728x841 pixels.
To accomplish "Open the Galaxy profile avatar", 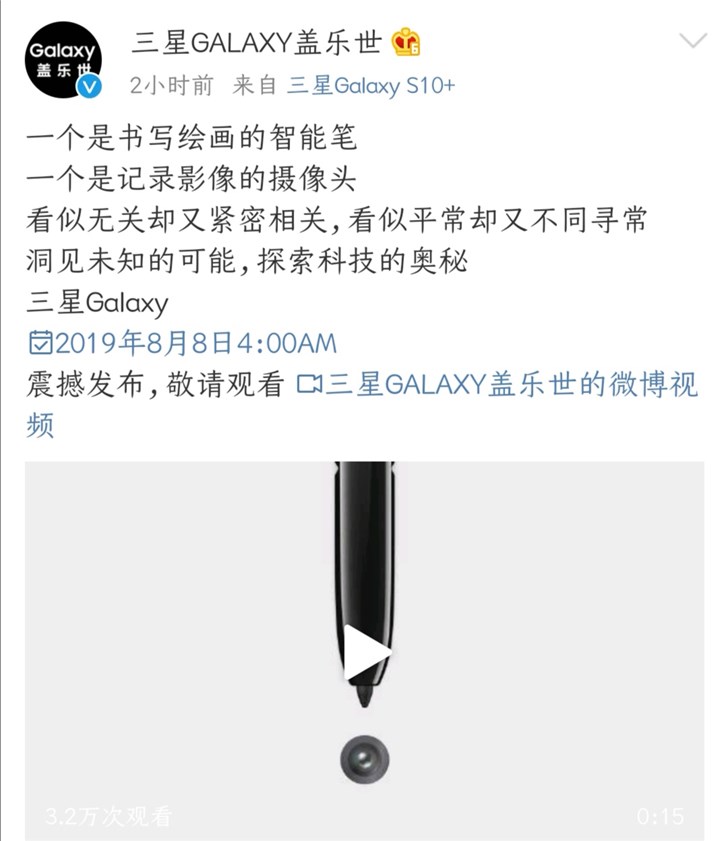I will [63, 60].
